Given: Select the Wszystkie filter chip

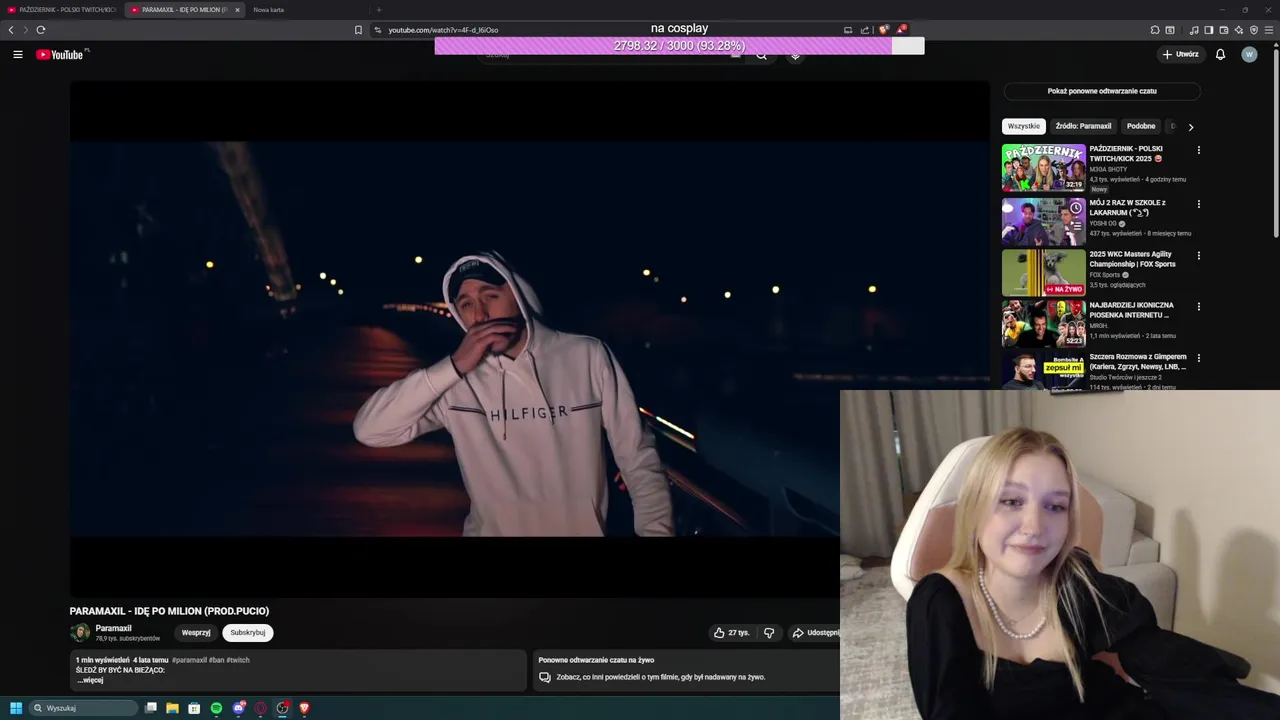Looking at the screenshot, I should coord(1024,126).
